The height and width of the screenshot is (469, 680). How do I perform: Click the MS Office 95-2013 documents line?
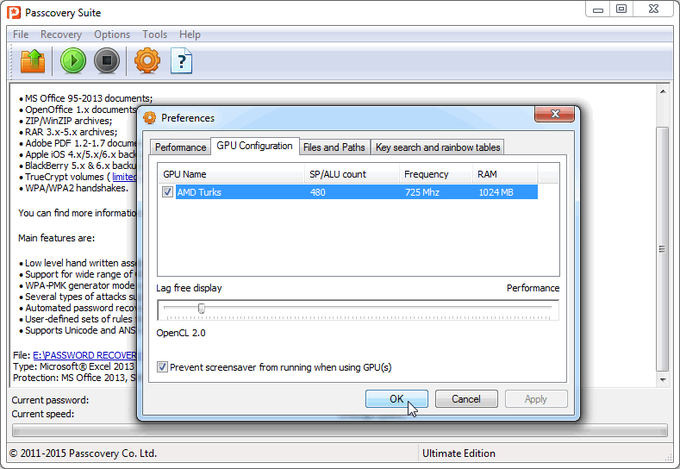pyautogui.click(x=88, y=98)
